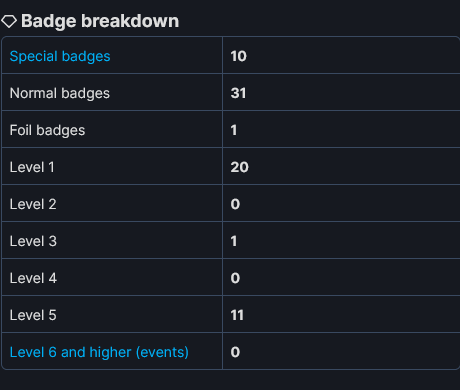Click the Normal badges count 31
Image resolution: width=460 pixels, height=390 pixels.
tap(238, 93)
